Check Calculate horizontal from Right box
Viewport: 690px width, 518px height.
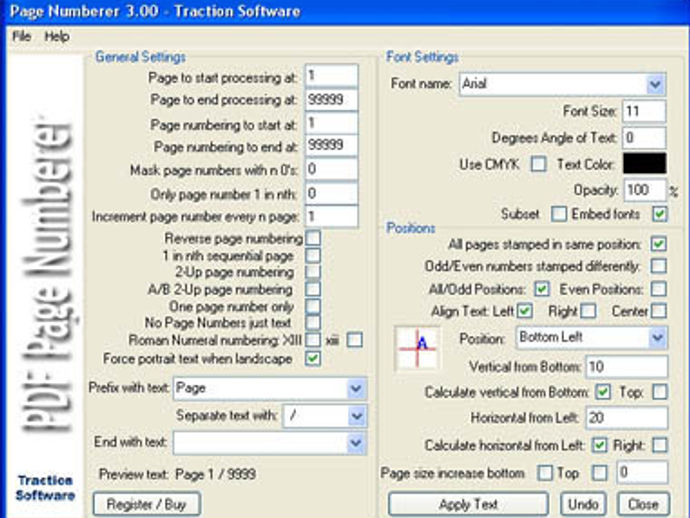[x=660, y=445]
